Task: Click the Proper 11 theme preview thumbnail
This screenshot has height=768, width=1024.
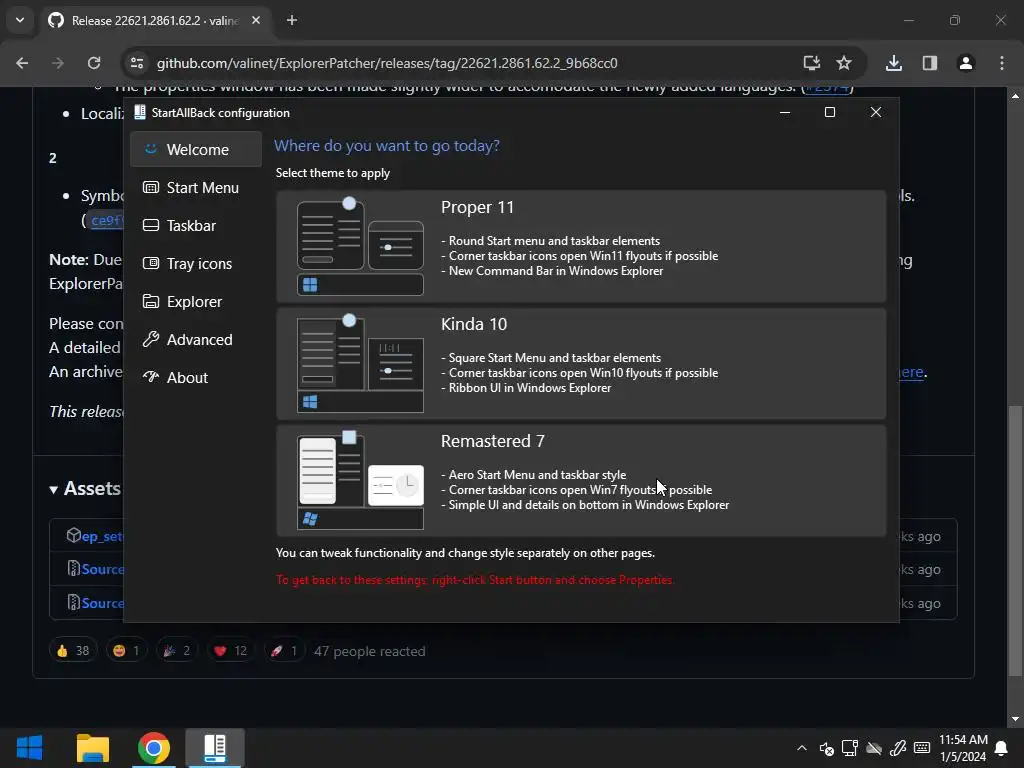Action: coord(360,246)
